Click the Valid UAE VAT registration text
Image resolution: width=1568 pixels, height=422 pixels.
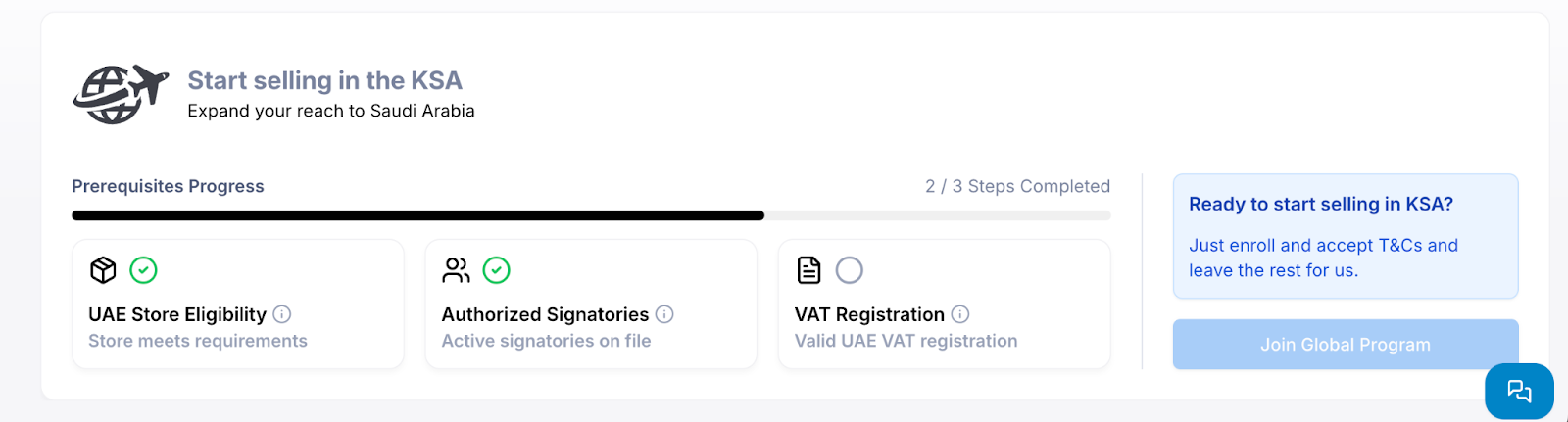tap(906, 341)
